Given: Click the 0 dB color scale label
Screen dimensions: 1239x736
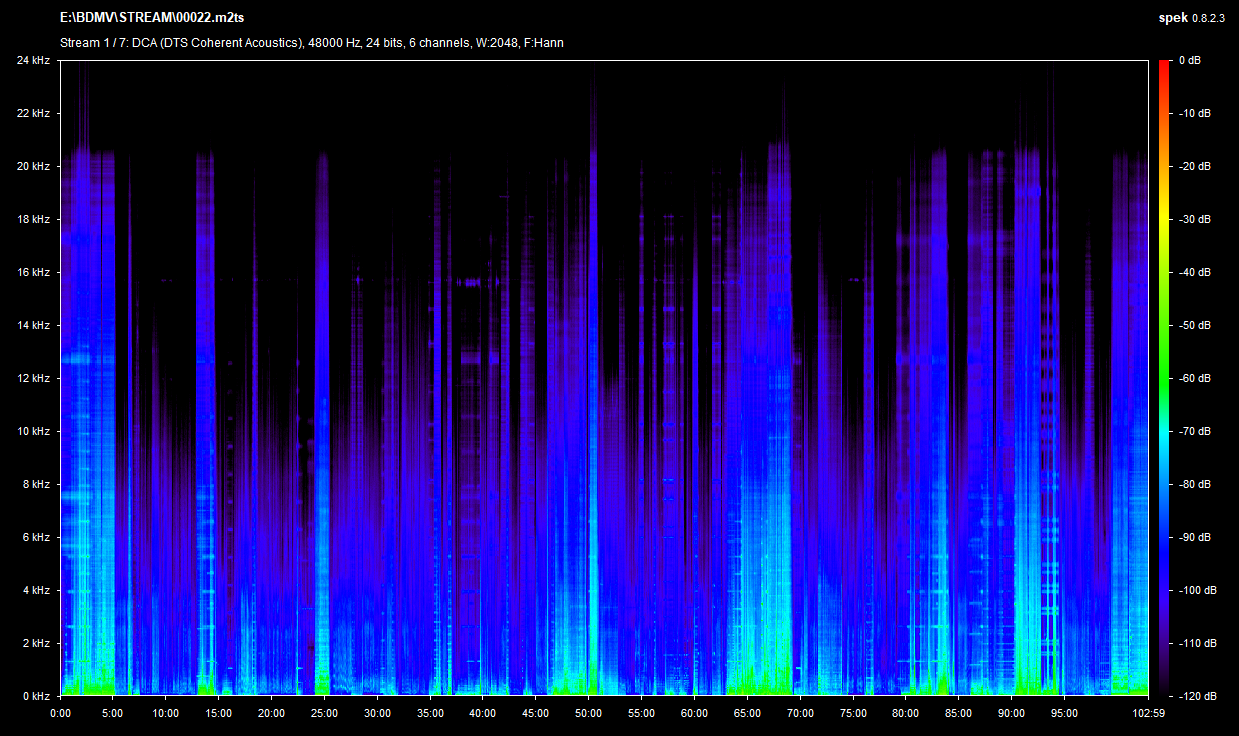Looking at the screenshot, I should click(1189, 61).
